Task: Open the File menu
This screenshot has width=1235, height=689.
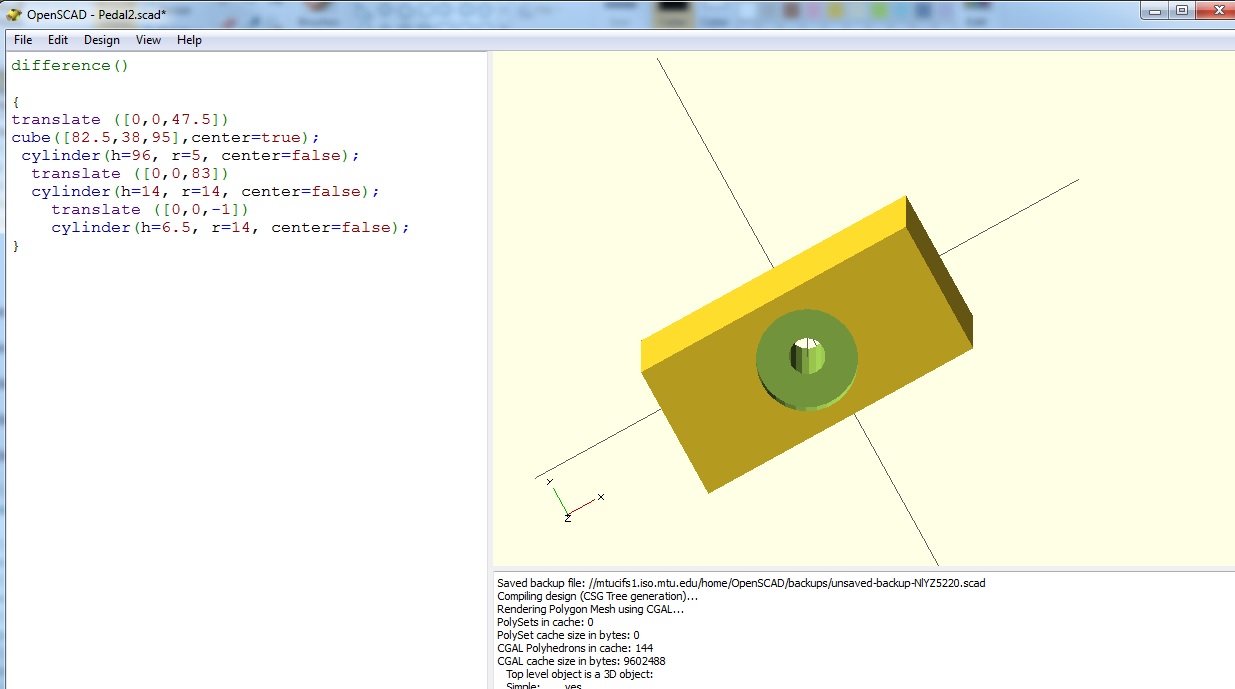Action: (x=23, y=40)
